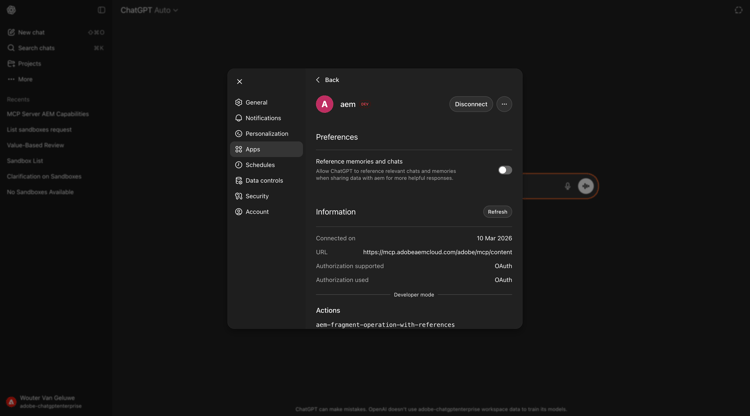
Task: Click the General gear icon
Action: tap(239, 102)
